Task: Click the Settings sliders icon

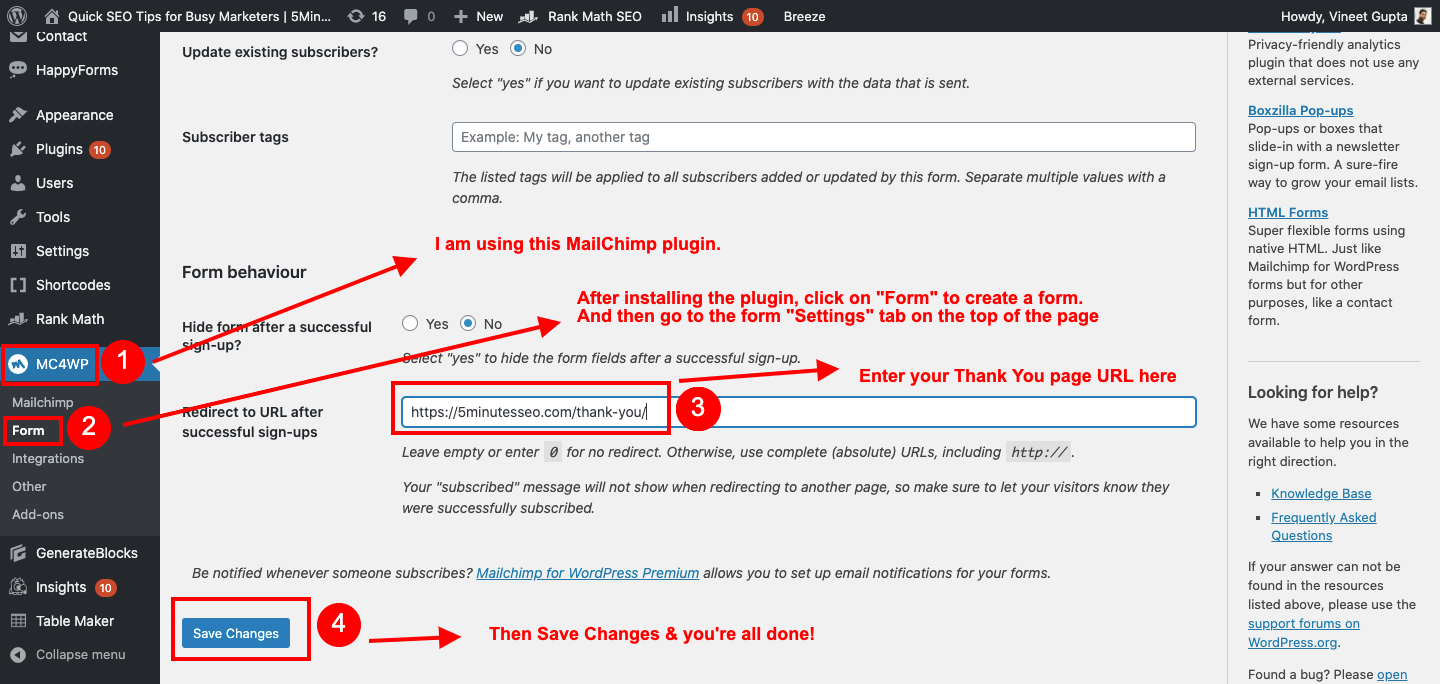Action: click(x=17, y=251)
